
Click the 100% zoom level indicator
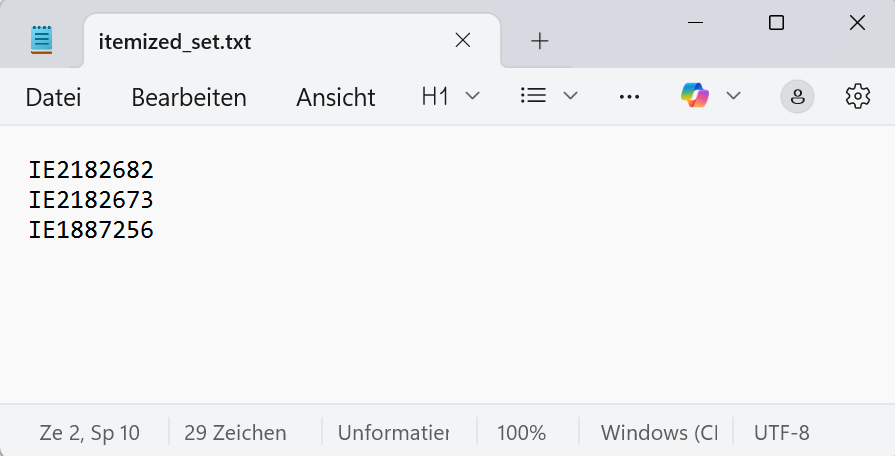point(521,433)
